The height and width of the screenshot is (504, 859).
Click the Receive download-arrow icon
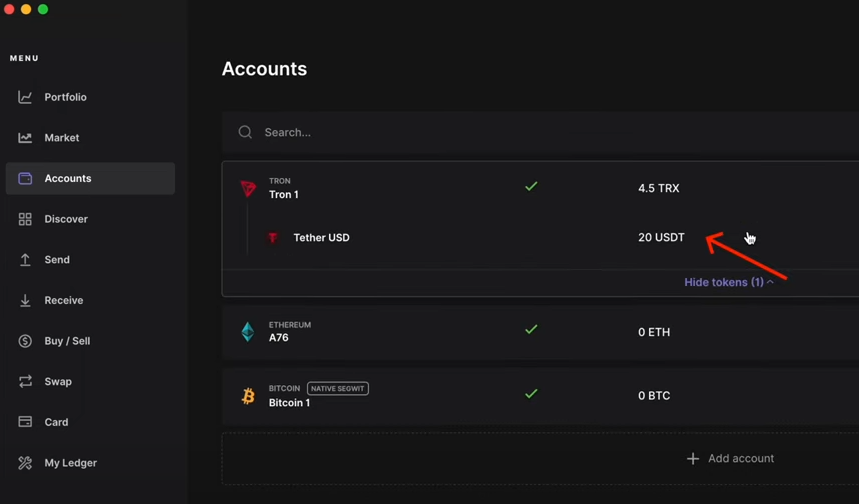click(25, 300)
